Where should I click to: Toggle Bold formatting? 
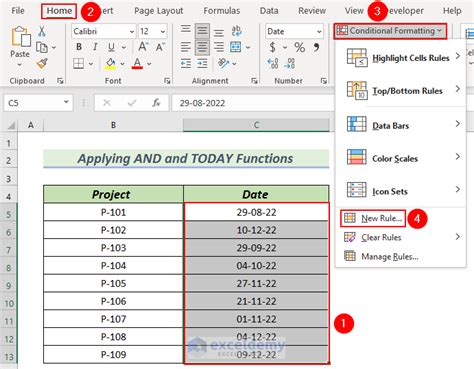pyautogui.click(x=79, y=47)
